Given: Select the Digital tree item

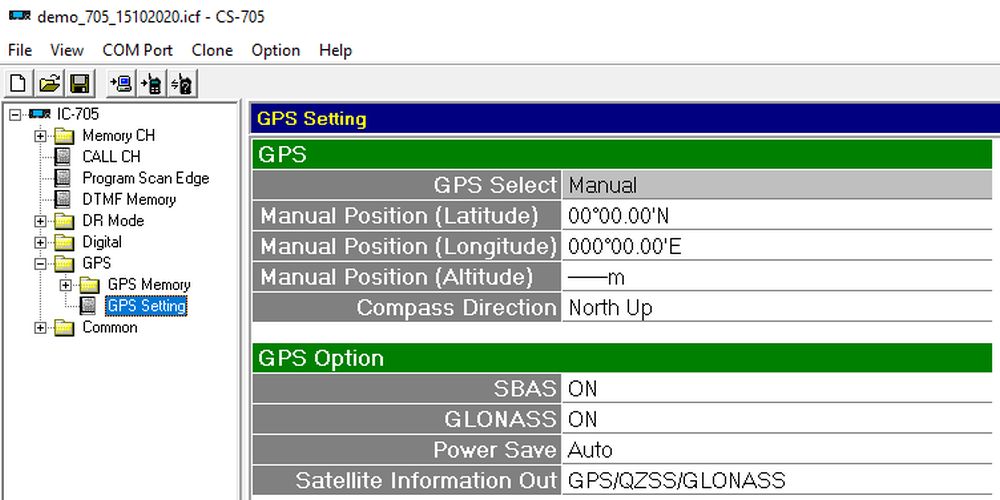Looking at the screenshot, I should click(102, 242).
